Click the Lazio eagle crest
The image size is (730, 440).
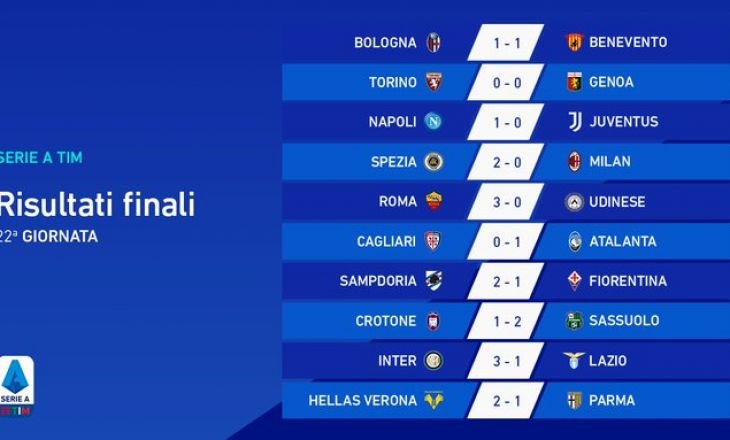click(574, 361)
